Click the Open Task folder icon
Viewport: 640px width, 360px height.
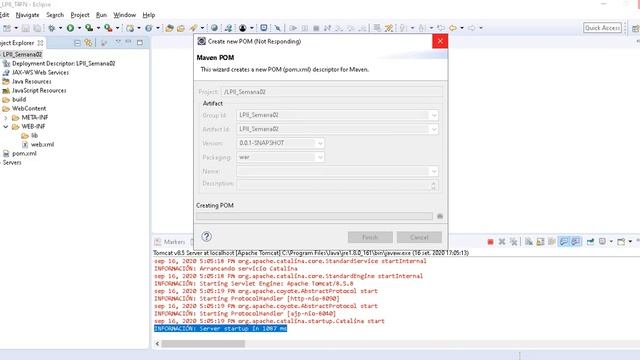point(181,28)
